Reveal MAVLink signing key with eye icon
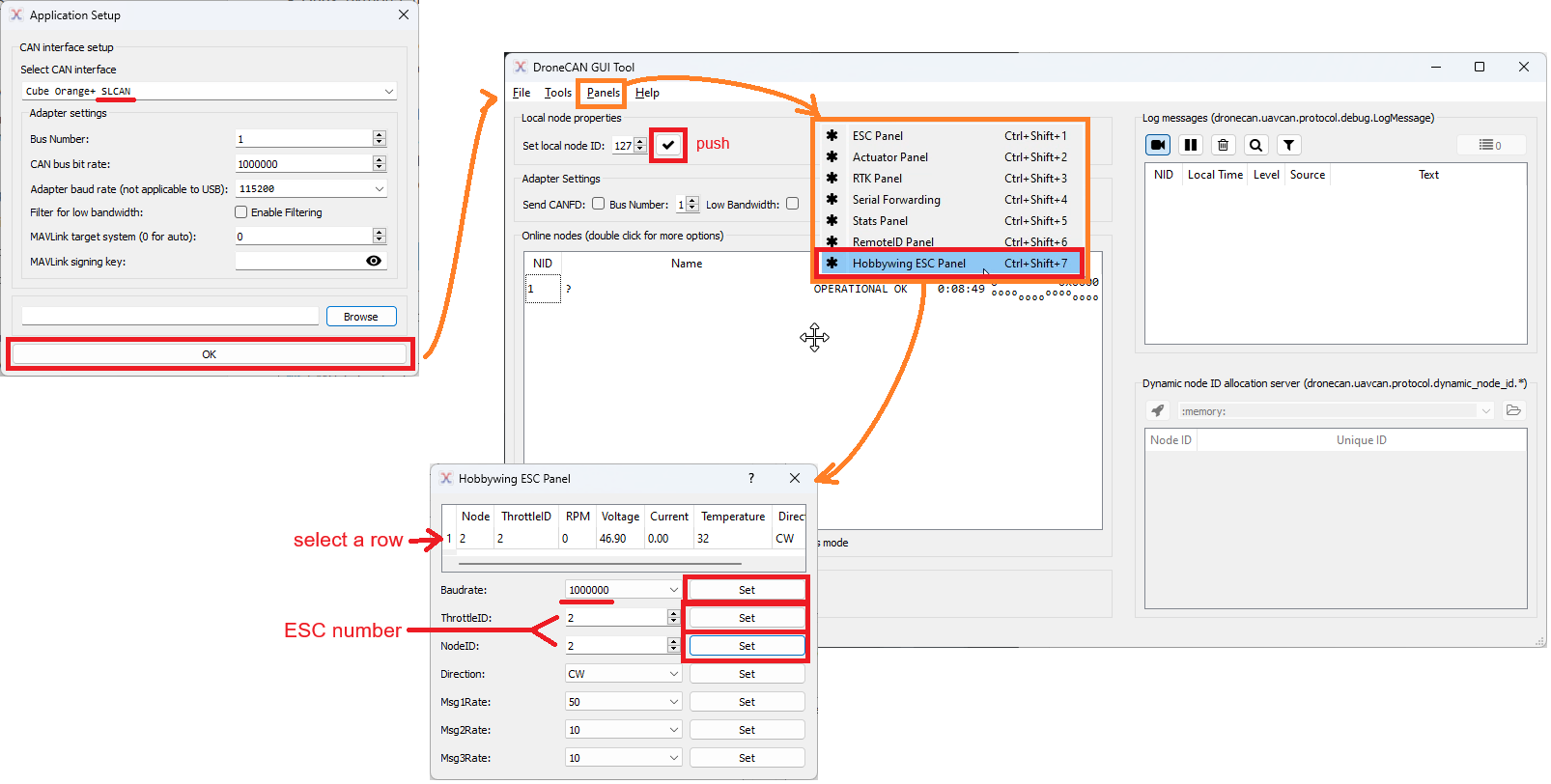 [x=374, y=261]
